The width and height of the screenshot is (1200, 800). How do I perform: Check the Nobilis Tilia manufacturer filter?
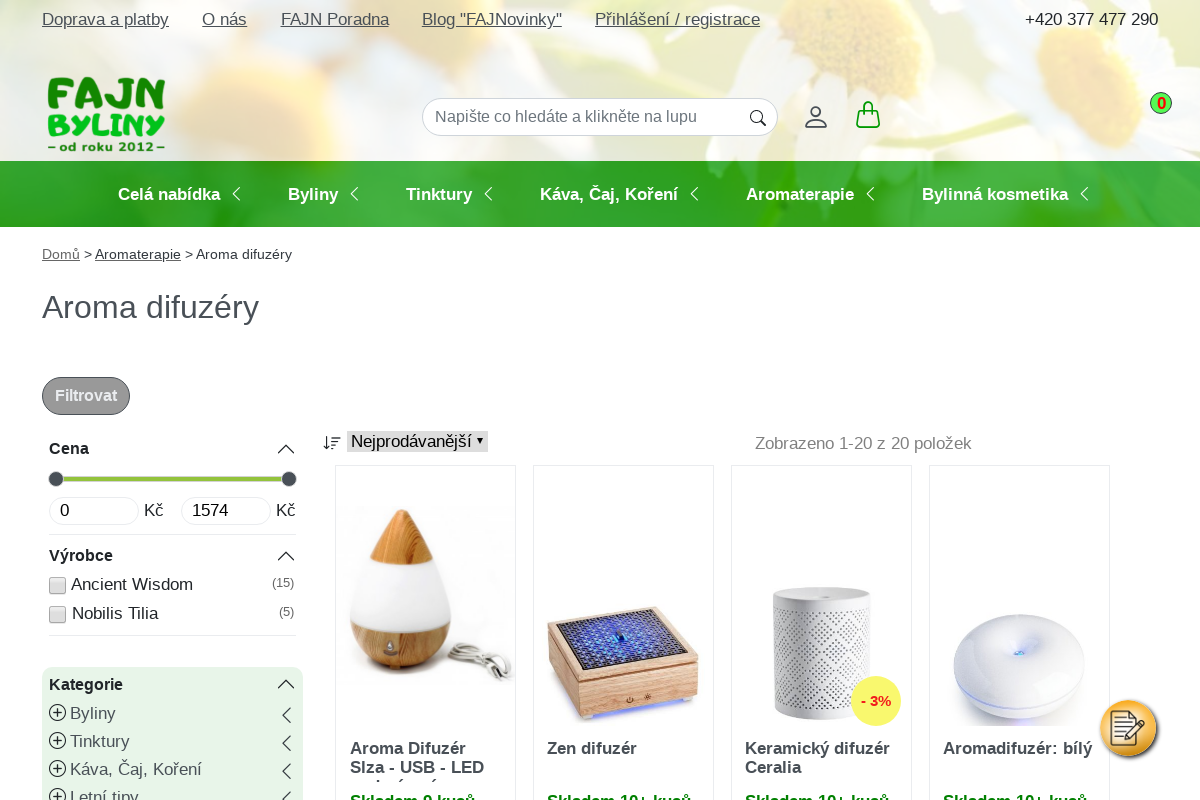[57, 614]
